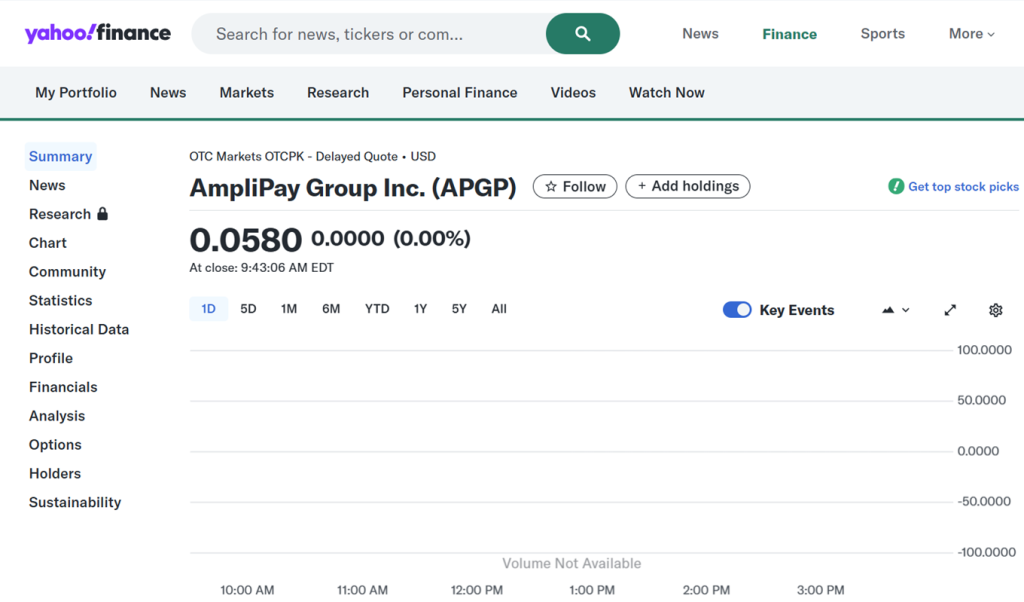Click the 12:00 PM x-axis label
The image size is (1024, 602).
pos(477,590)
